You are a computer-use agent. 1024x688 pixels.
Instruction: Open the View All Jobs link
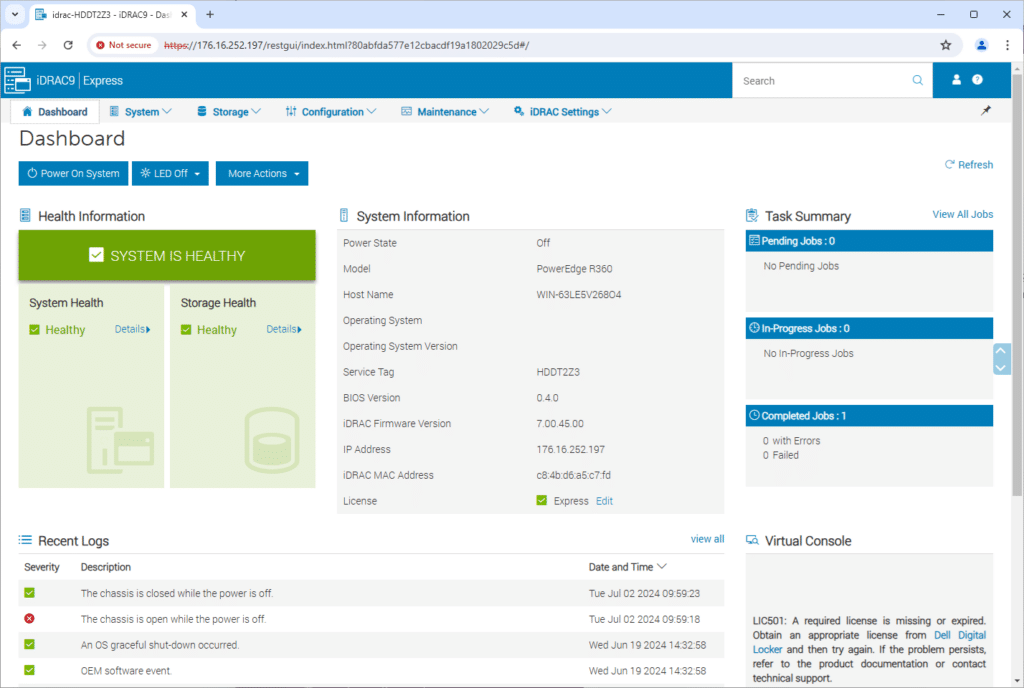962,214
